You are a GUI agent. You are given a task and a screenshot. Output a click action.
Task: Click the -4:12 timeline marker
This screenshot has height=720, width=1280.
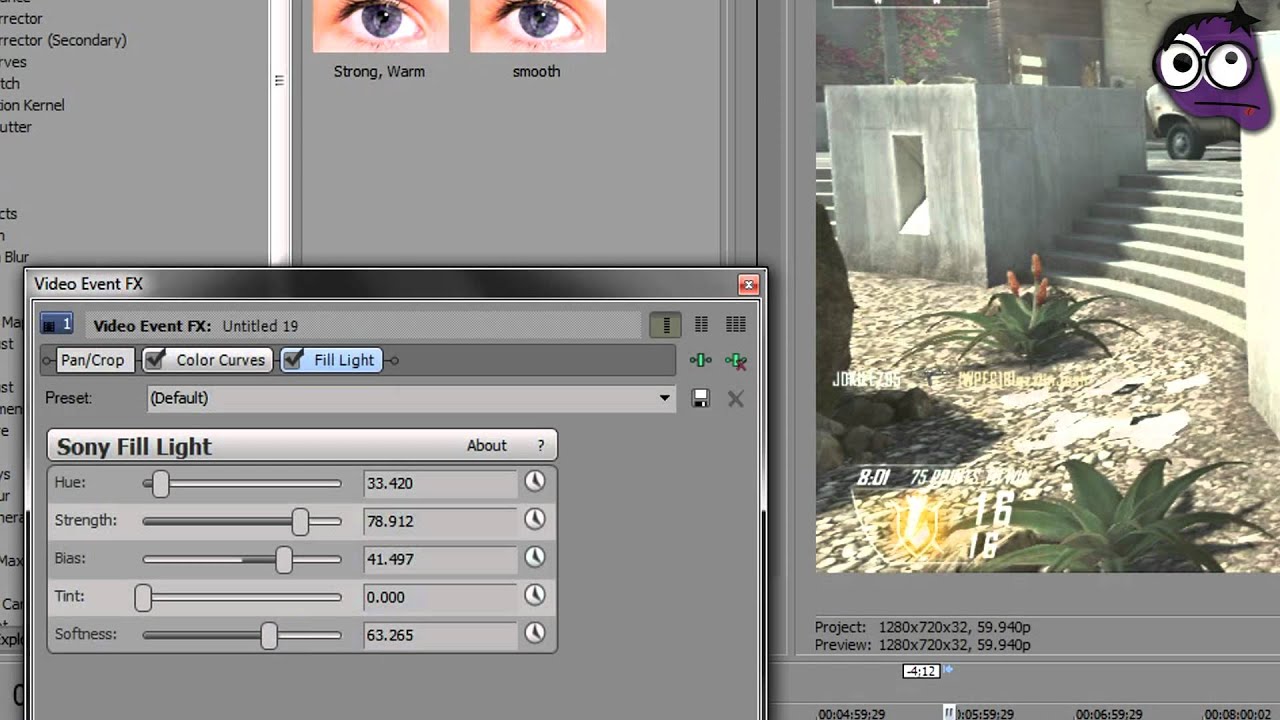click(x=921, y=671)
